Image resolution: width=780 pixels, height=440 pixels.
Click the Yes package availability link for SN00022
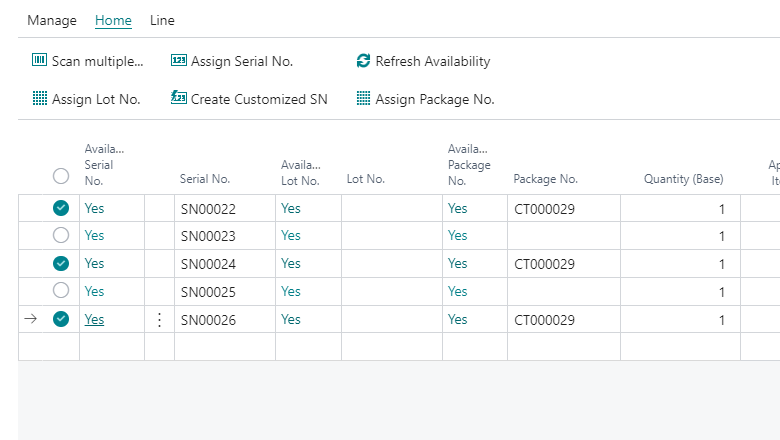tap(457, 208)
